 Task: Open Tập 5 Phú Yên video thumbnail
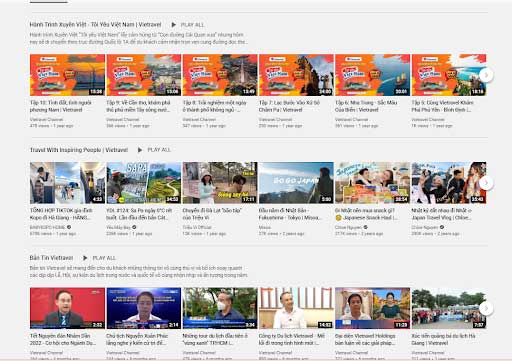(449, 75)
